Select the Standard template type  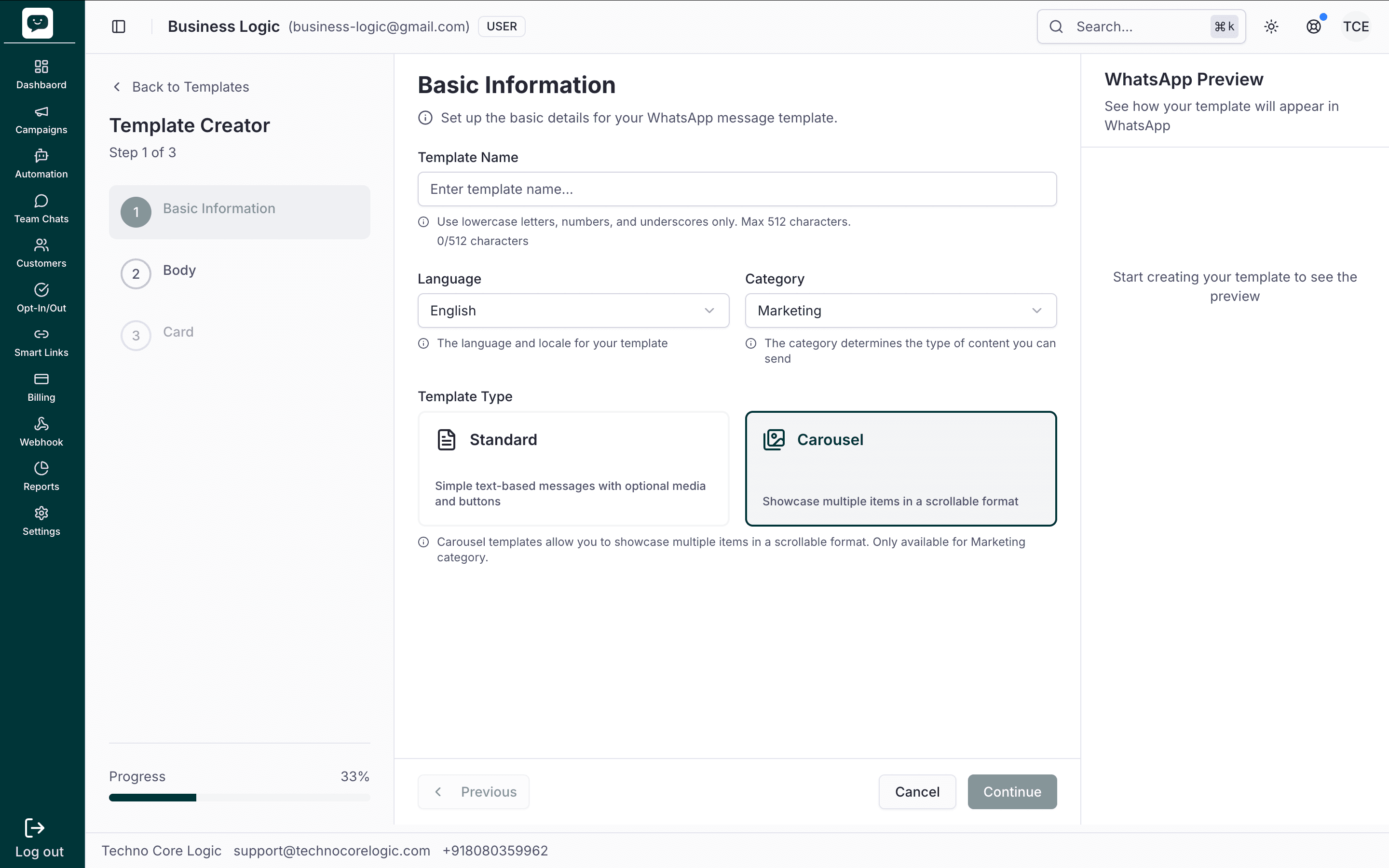[x=573, y=468]
